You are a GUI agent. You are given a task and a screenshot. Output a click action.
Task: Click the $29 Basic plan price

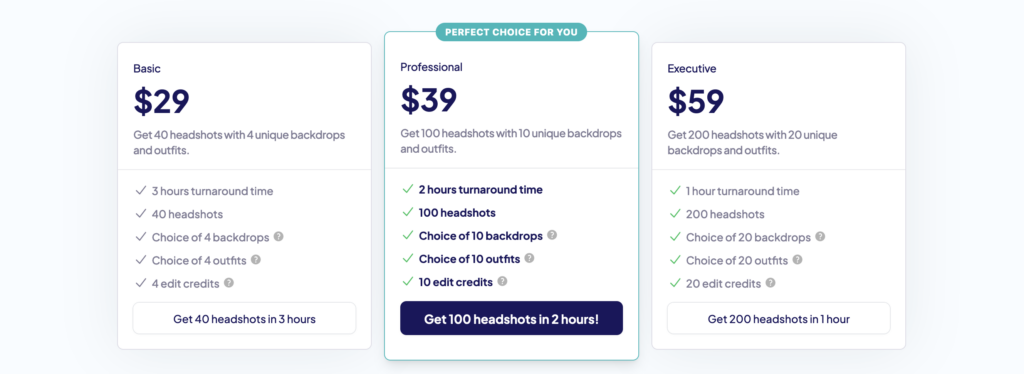(161, 101)
